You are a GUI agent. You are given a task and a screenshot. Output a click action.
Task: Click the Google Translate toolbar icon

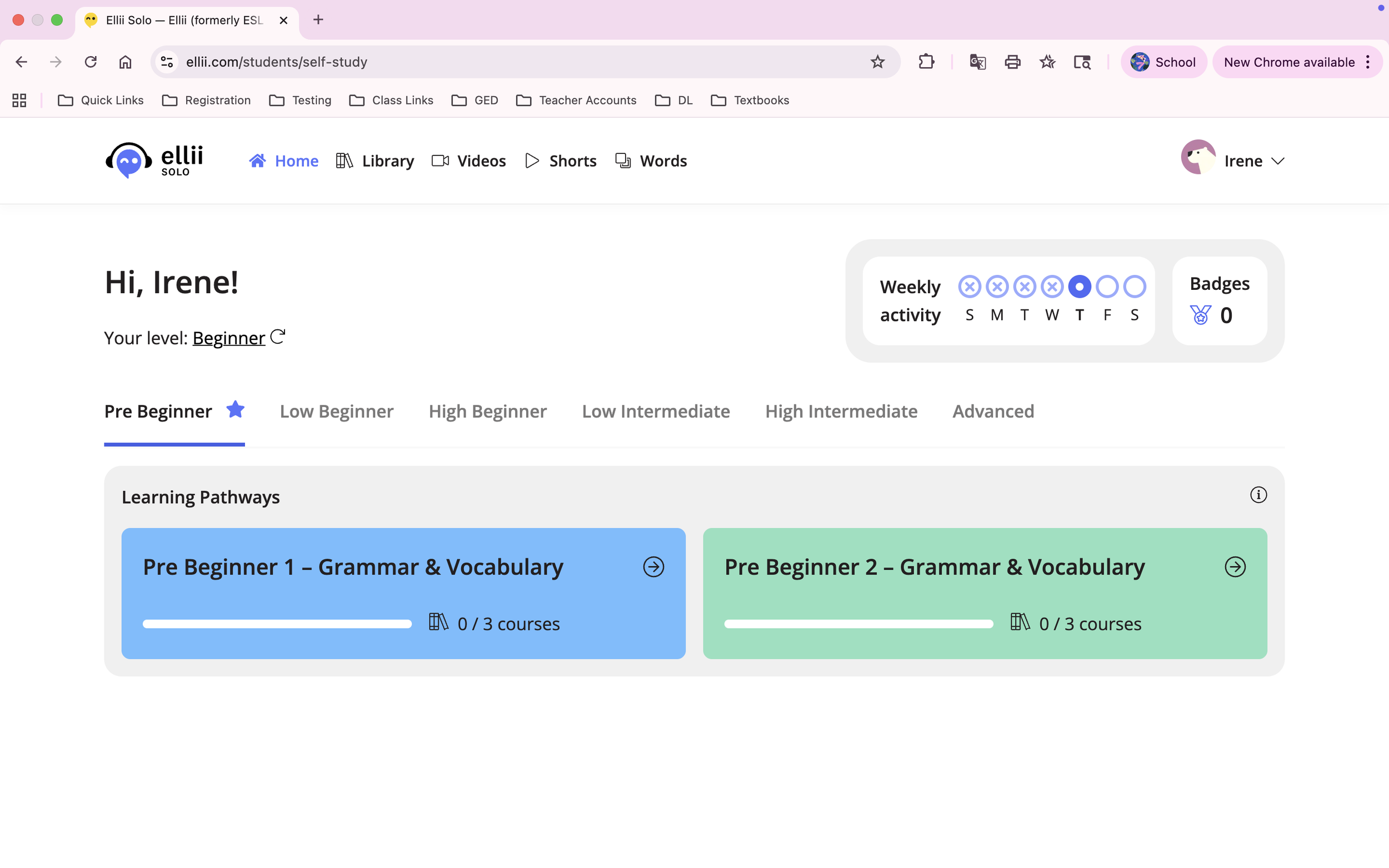click(977, 62)
